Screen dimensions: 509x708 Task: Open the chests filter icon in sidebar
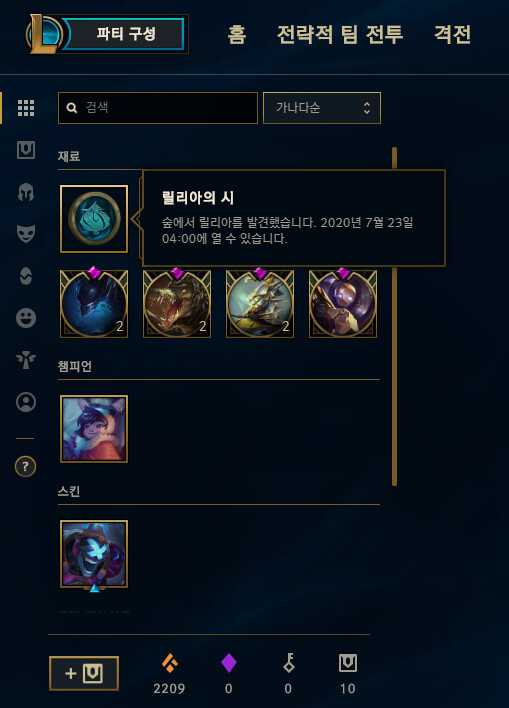tap(26, 150)
